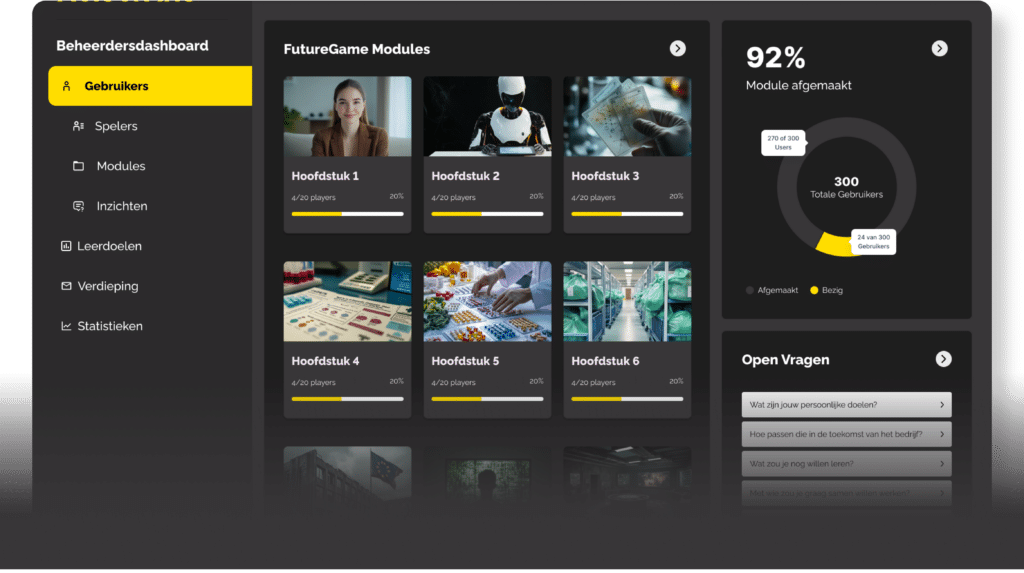
Task: Click the Beheerdersdashboard heading
Action: coord(133,46)
